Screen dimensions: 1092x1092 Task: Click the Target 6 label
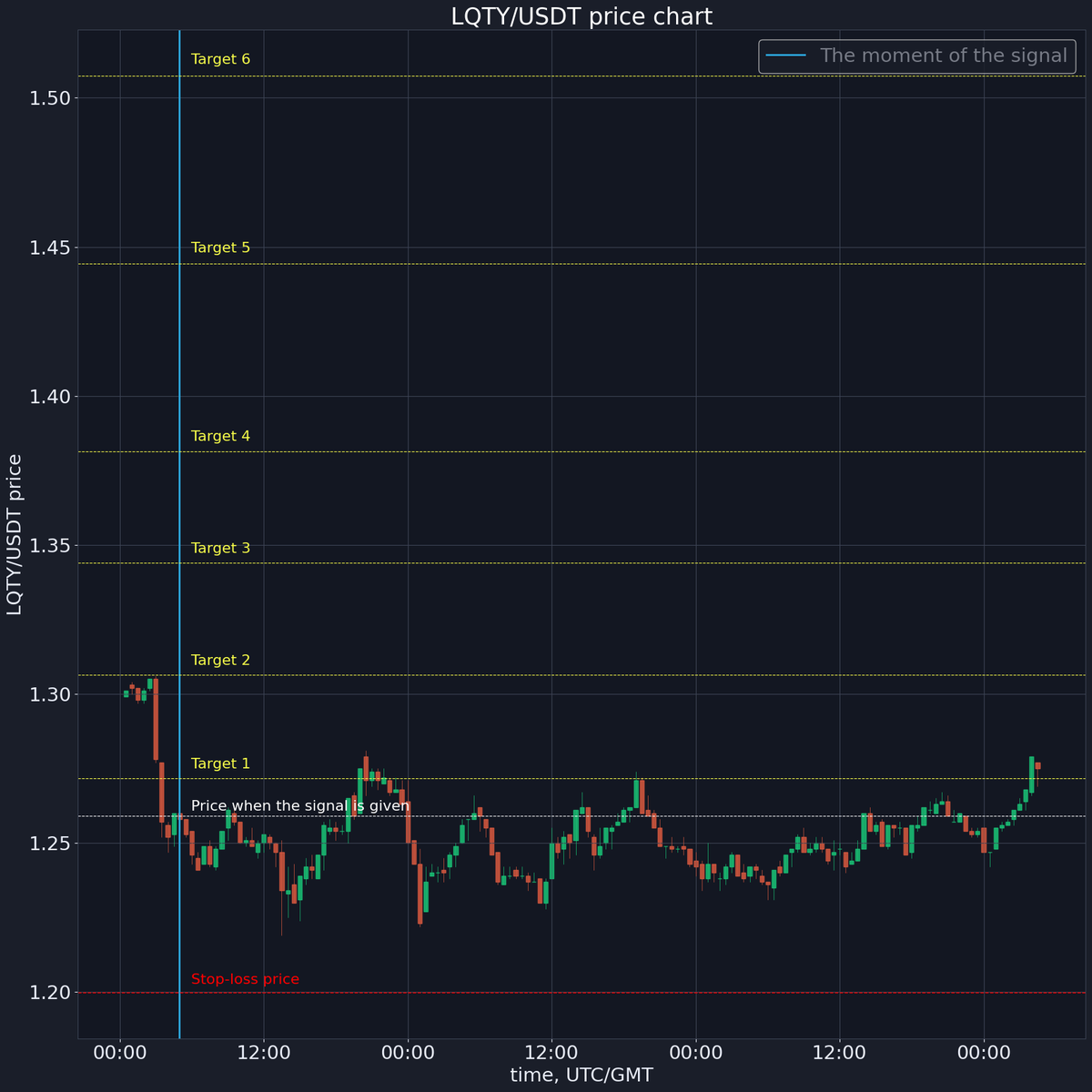pos(220,58)
